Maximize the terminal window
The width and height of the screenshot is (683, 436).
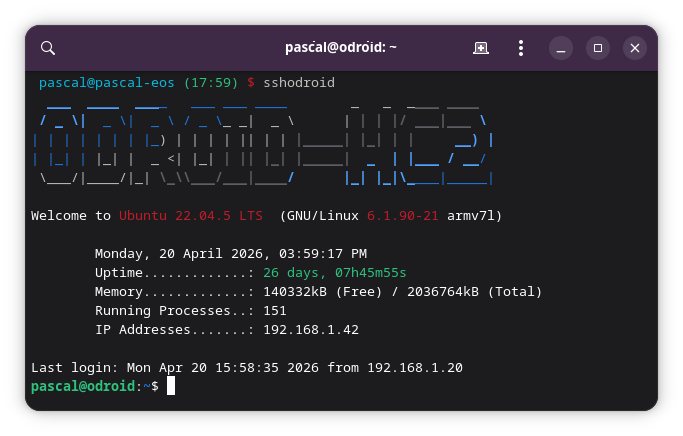pos(598,48)
